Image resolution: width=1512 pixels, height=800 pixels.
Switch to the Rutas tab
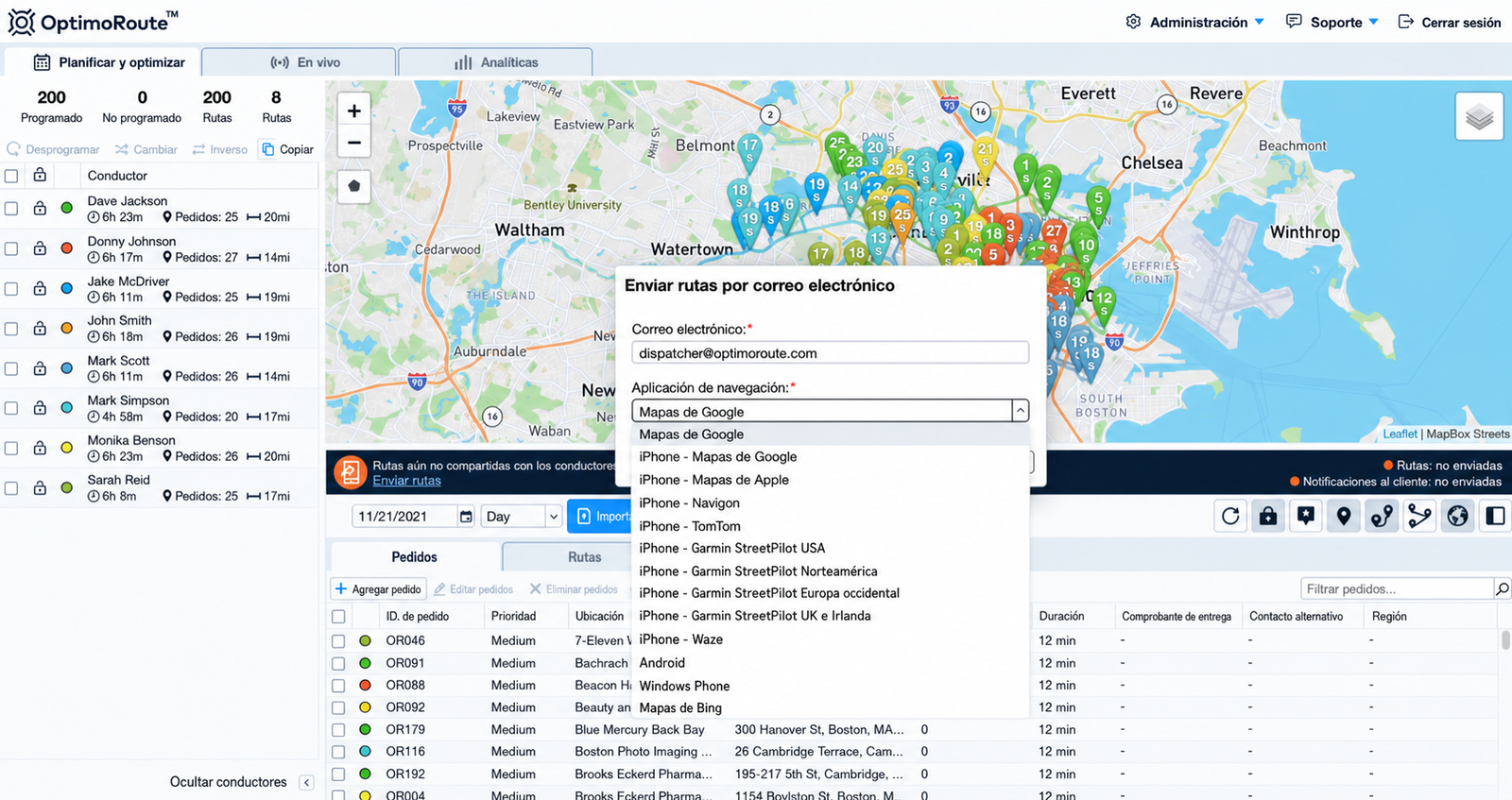(x=584, y=557)
